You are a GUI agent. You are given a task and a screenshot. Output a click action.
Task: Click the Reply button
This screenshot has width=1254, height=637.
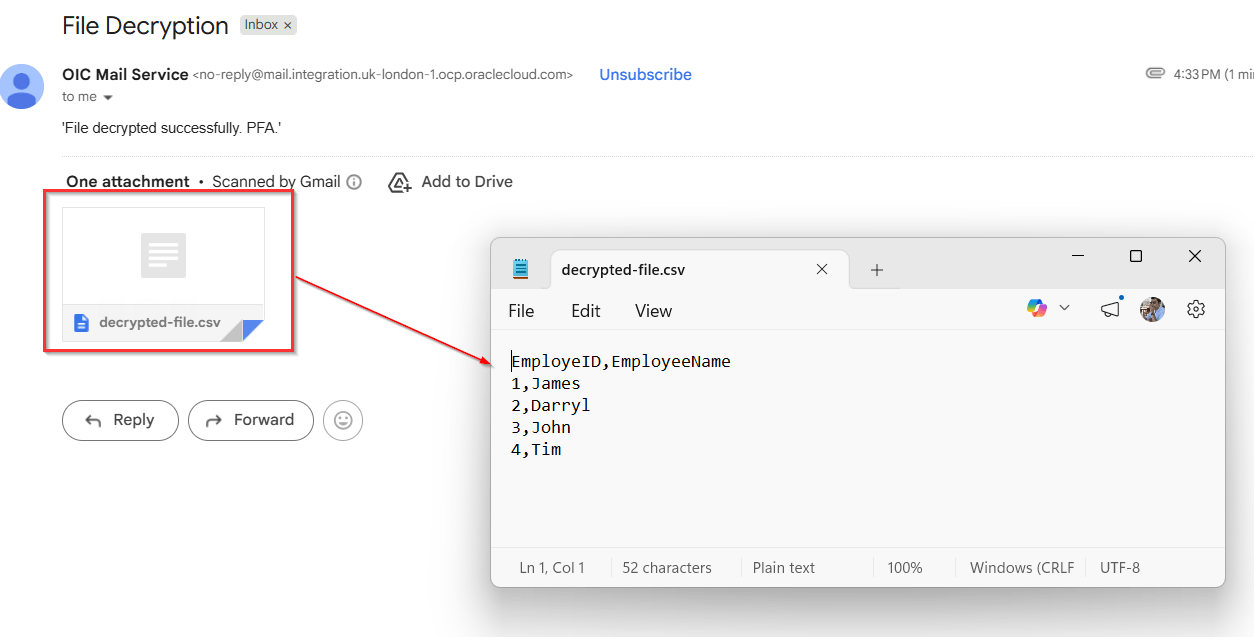(120, 420)
